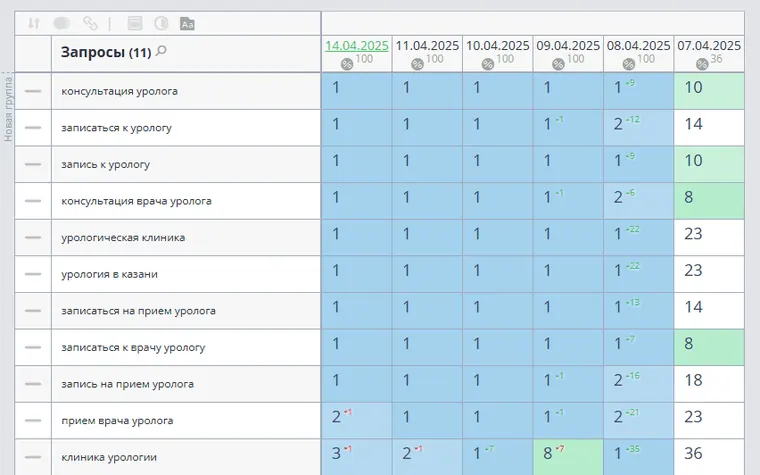This screenshot has height=475, width=760.
Task: Click dash icon of записаться на прием уролога row
Action: [33, 311]
